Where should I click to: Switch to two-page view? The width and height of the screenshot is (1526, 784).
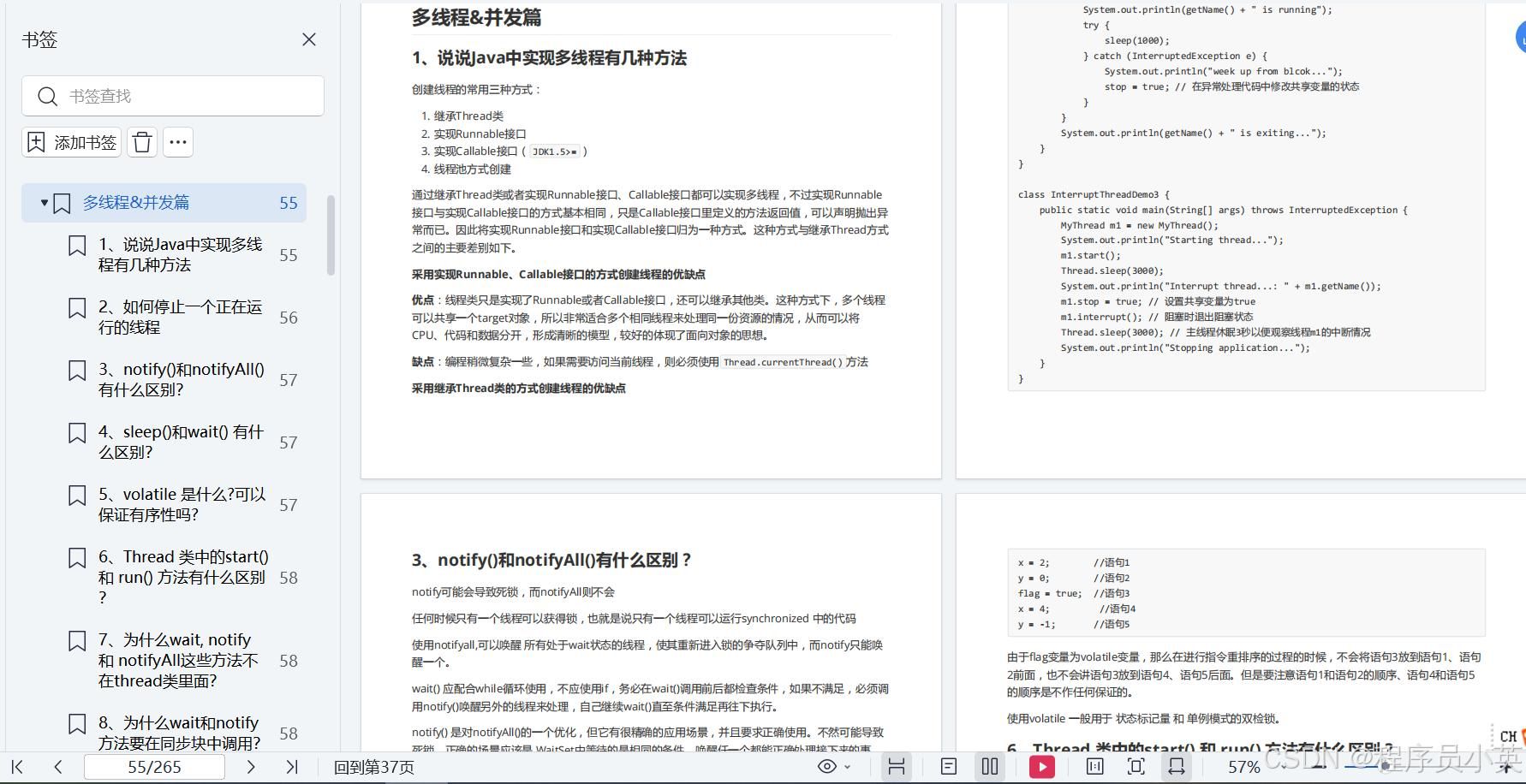[x=990, y=767]
